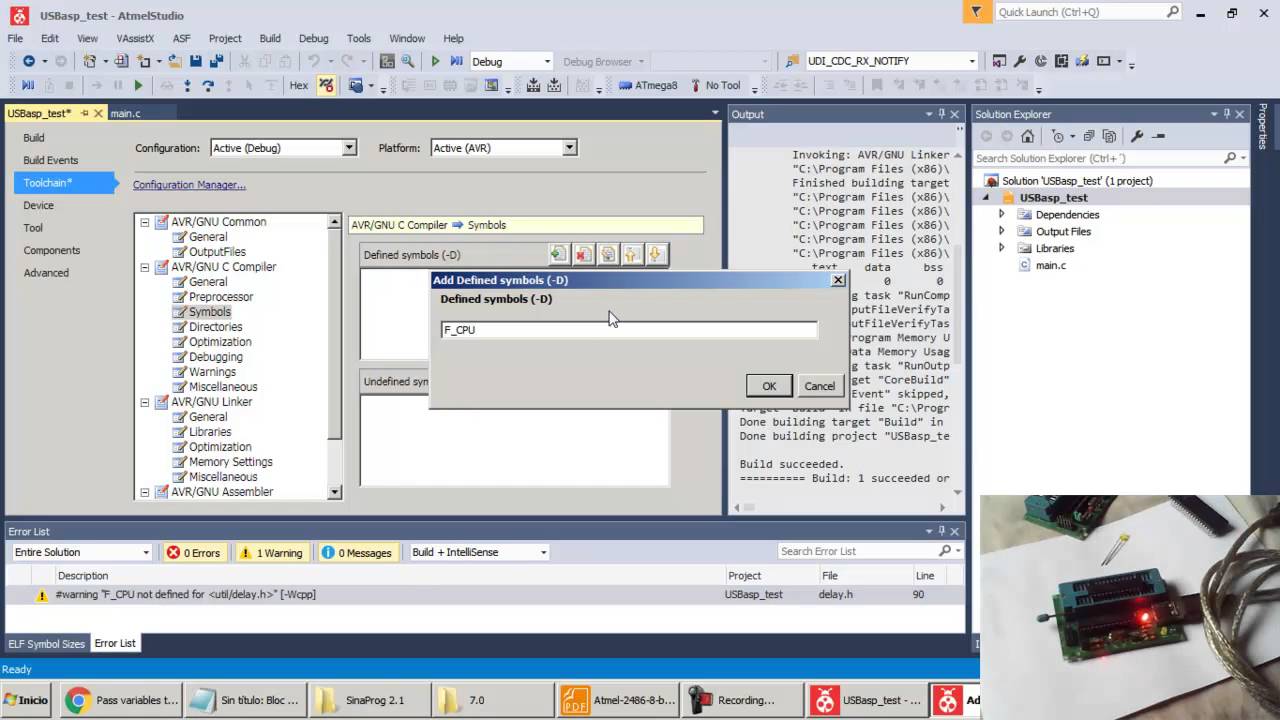Pin the Output panel
Screen dimensions: 1280x720
[941, 114]
